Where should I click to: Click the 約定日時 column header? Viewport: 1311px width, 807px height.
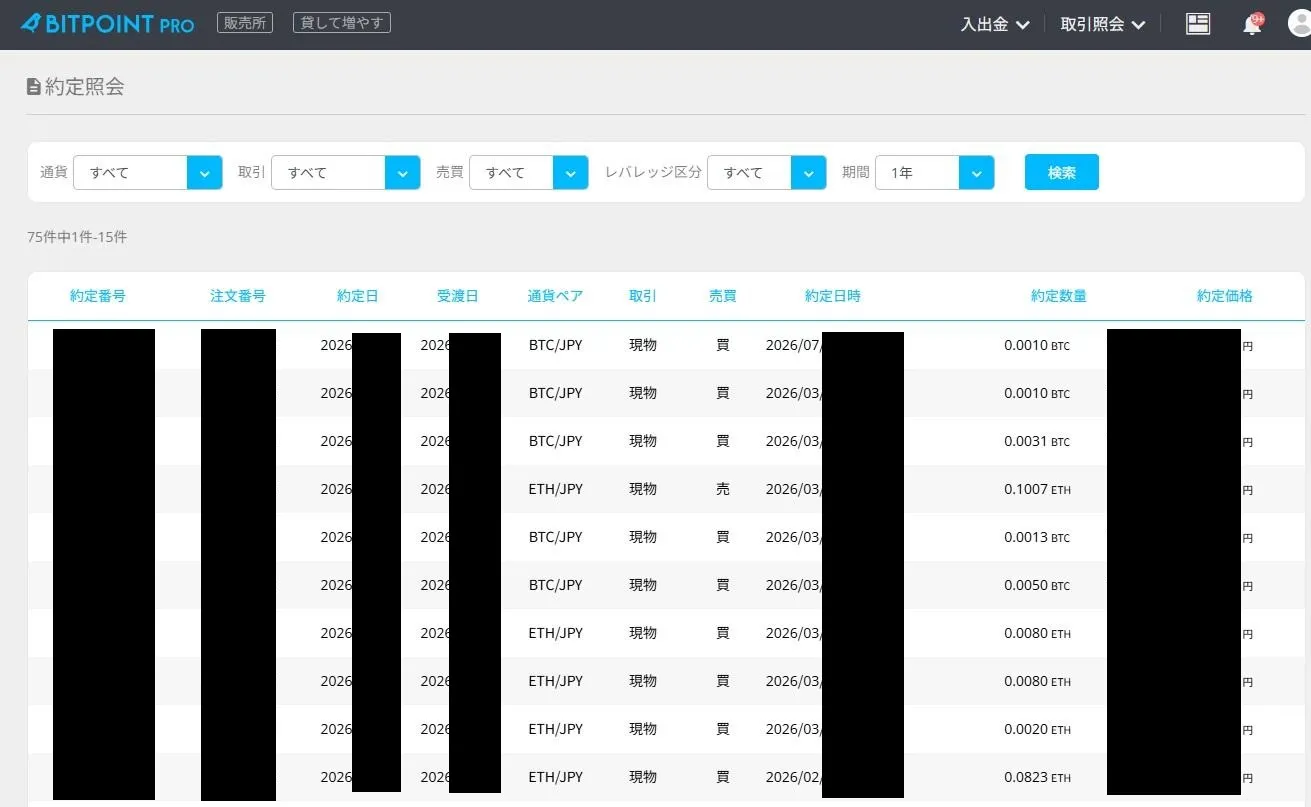(833, 296)
